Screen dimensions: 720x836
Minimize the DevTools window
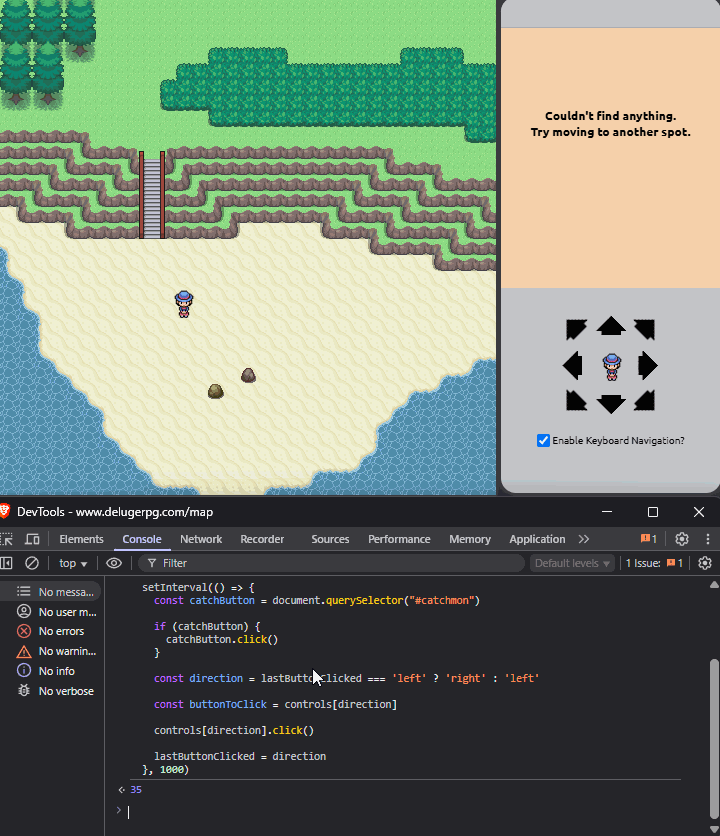607,512
